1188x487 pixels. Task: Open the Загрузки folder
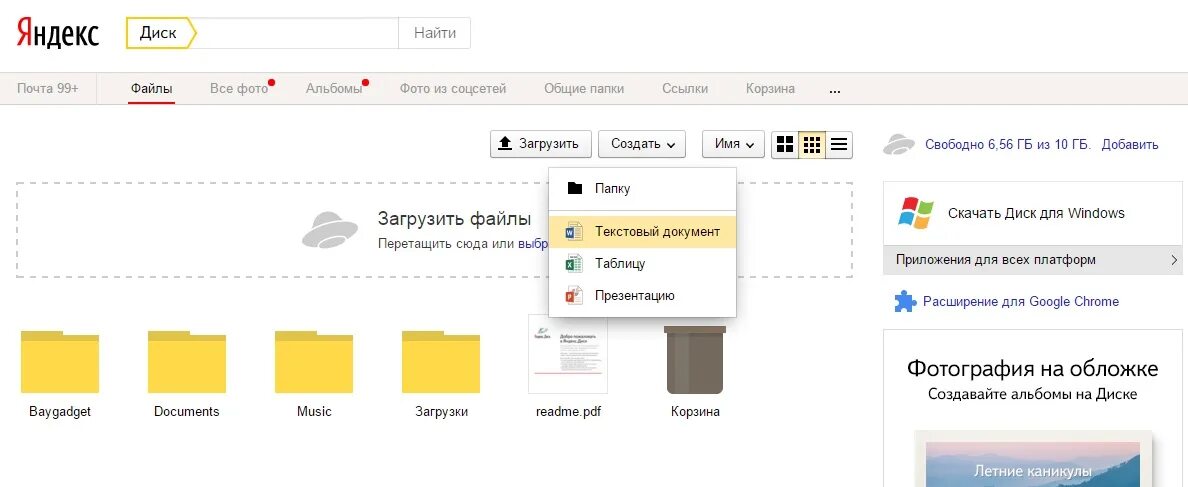pyautogui.click(x=441, y=362)
